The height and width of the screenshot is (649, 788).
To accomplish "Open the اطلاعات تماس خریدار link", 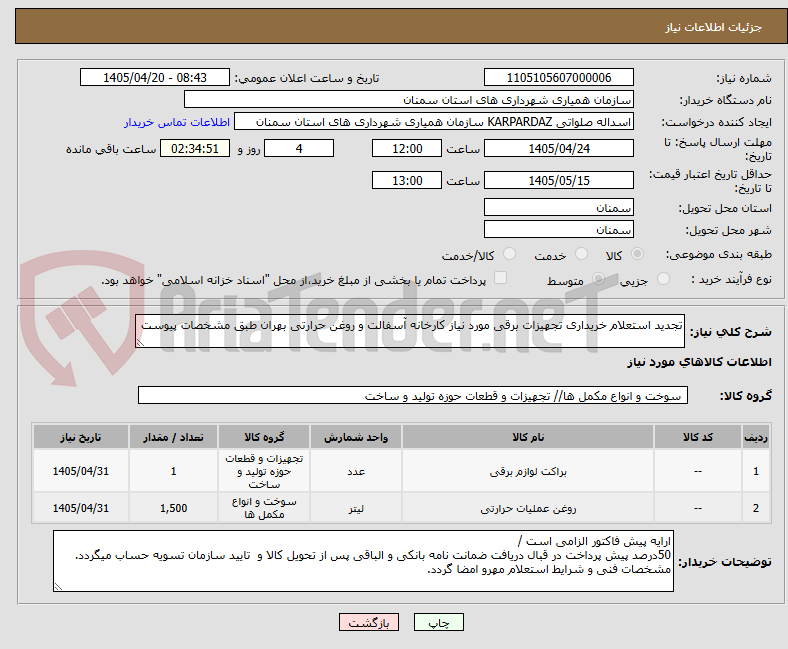I will (x=177, y=122).
